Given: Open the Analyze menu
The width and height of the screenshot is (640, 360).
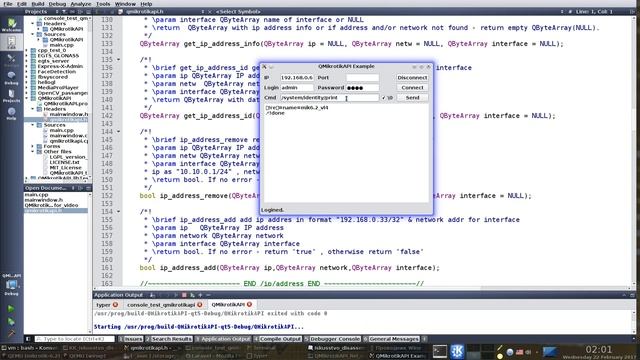Looking at the screenshot, I should pyautogui.click(x=81, y=4).
